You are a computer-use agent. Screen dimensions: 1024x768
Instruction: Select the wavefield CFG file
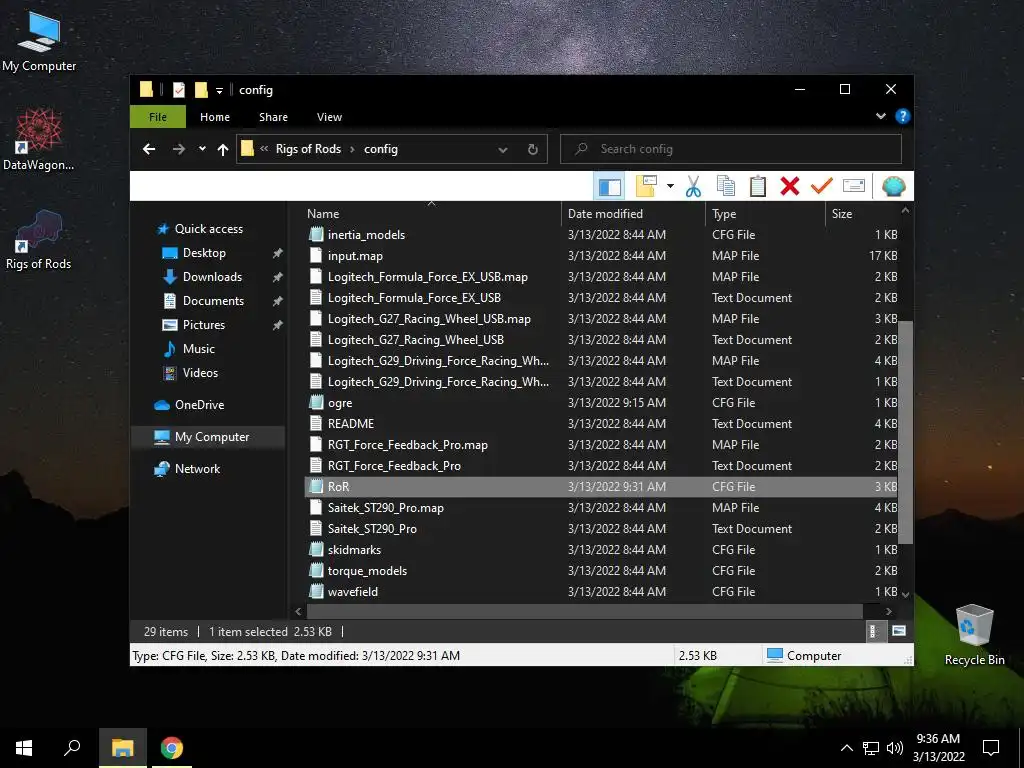pos(602,592)
